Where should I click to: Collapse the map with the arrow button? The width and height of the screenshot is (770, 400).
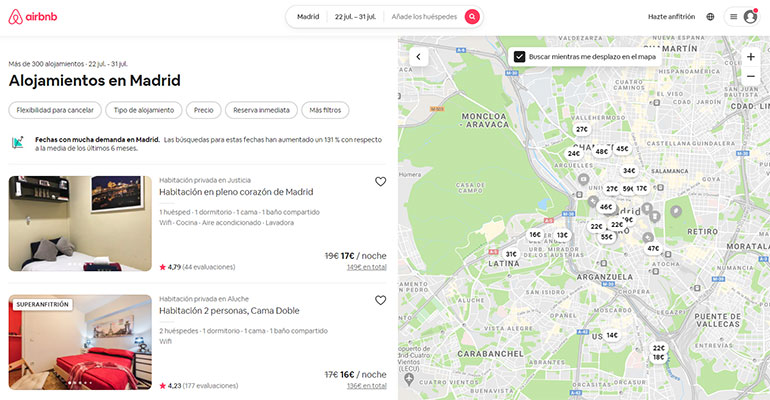(418, 57)
